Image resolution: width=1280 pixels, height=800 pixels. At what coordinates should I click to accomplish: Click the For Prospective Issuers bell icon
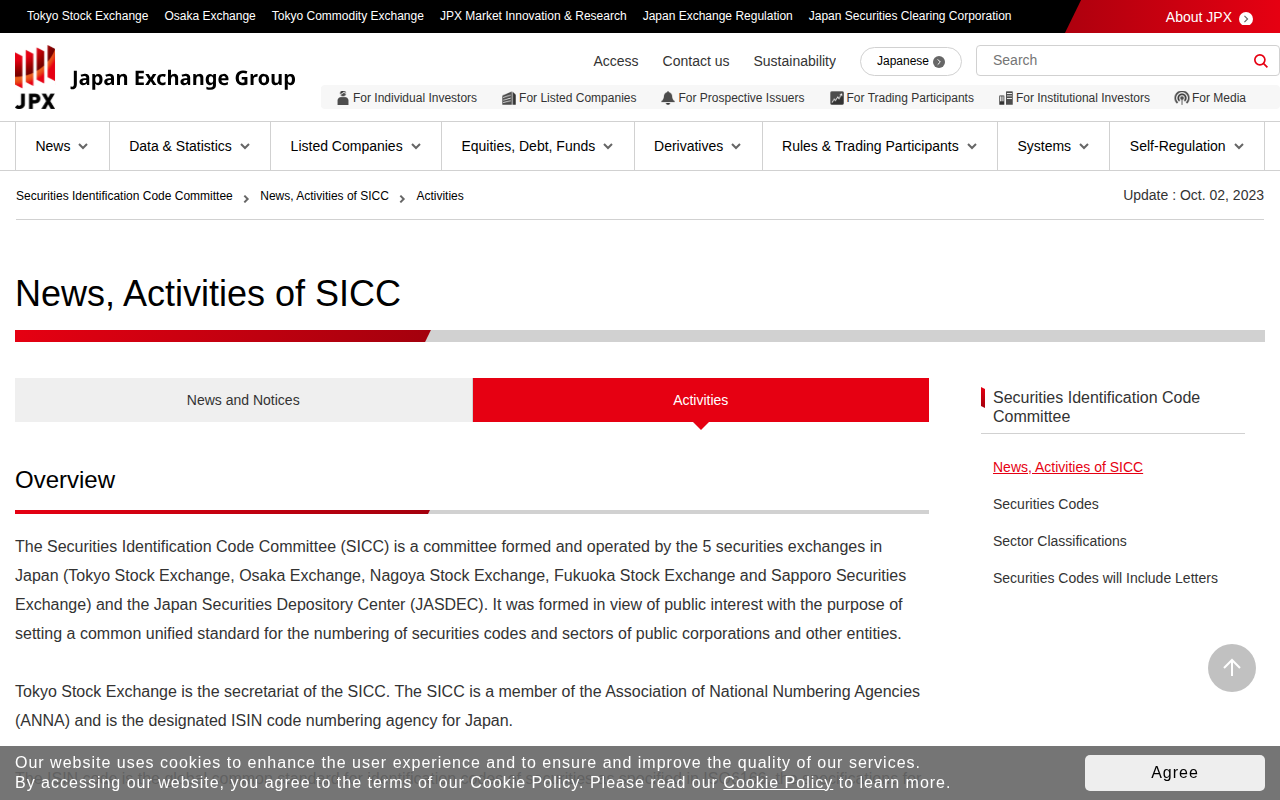(x=668, y=98)
